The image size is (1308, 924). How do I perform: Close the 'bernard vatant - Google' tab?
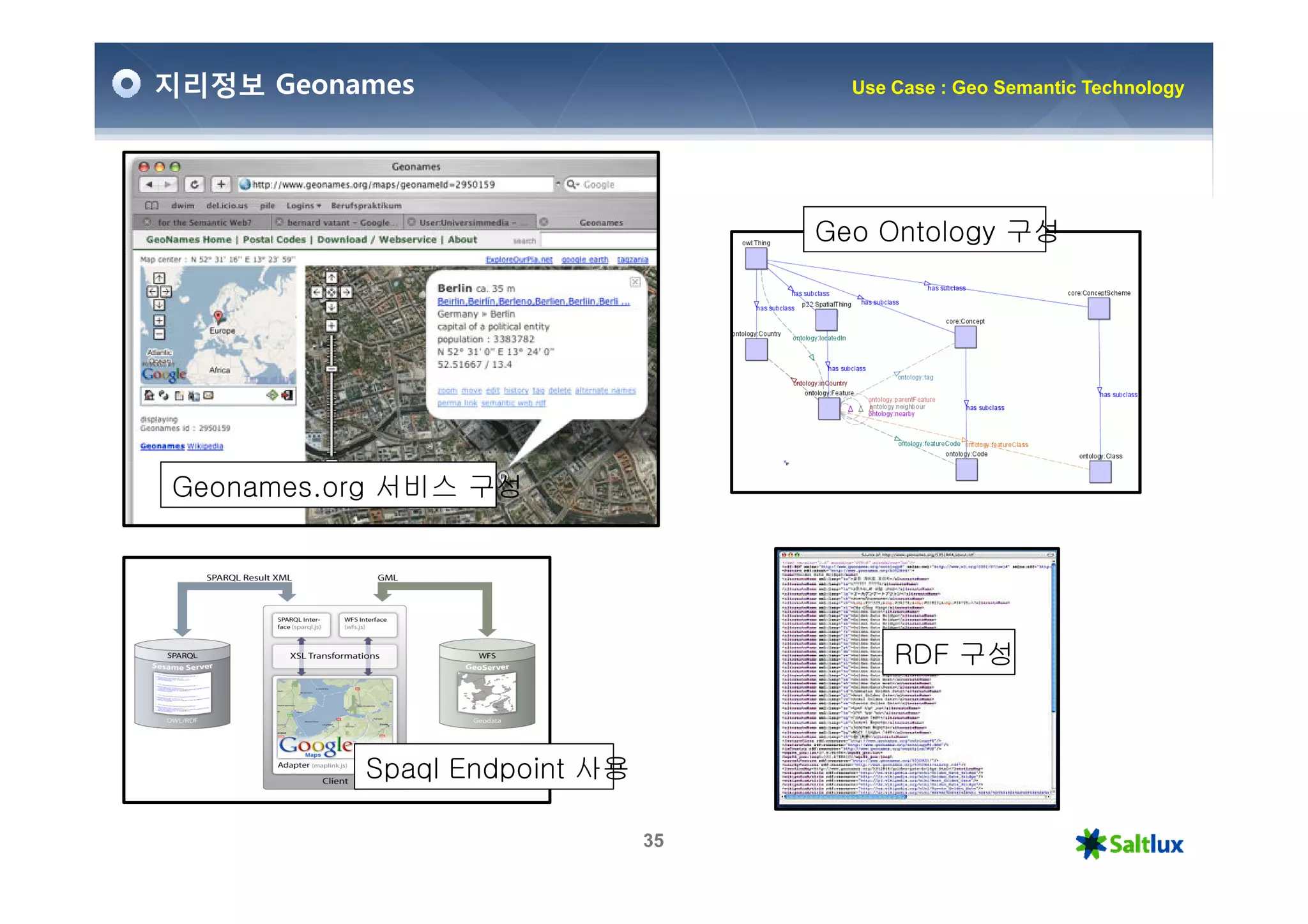[279, 222]
